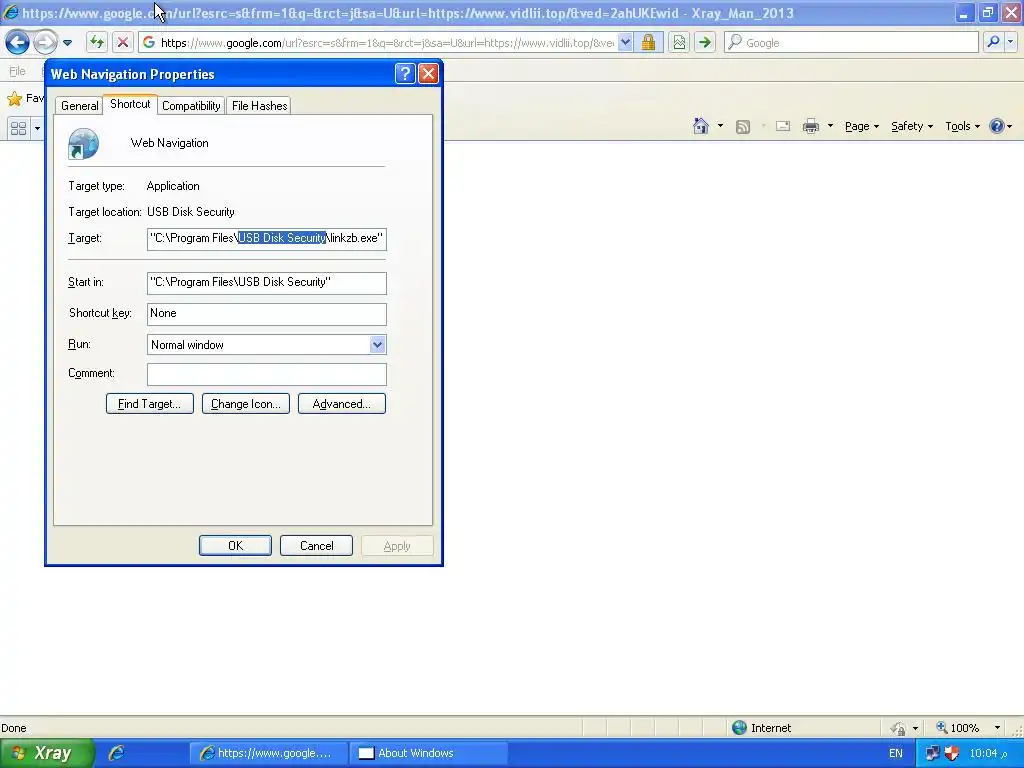Click the Advanced button
Image resolution: width=1024 pixels, height=768 pixels.
[x=342, y=404]
